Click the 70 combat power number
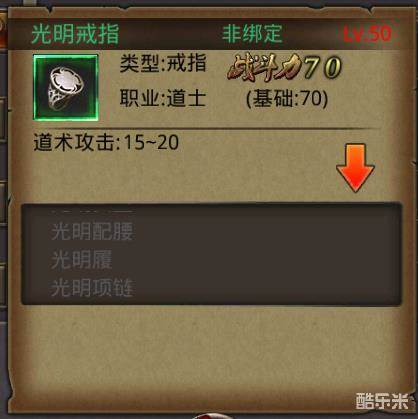Screen dimensions: 418x419 (x=323, y=68)
